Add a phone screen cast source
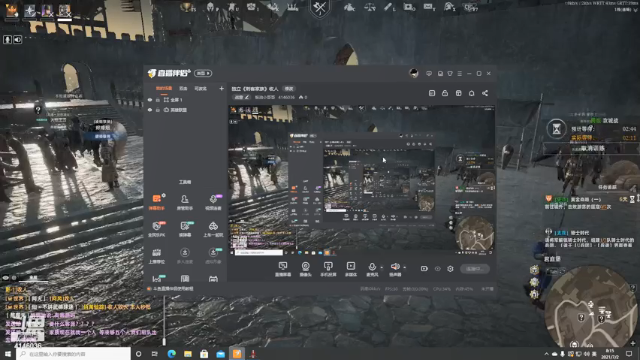This screenshot has height=360, width=640. [328, 269]
